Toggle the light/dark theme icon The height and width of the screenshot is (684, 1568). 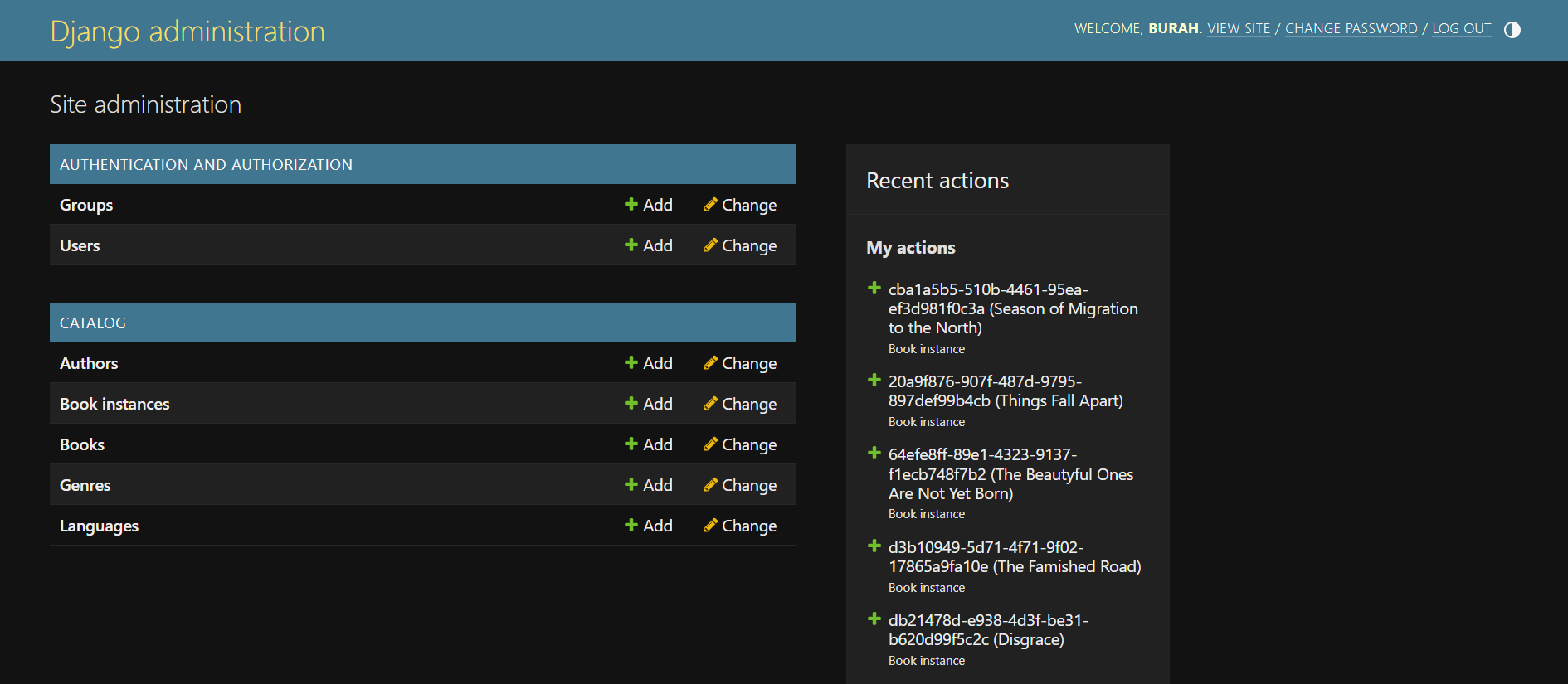pos(1512,30)
